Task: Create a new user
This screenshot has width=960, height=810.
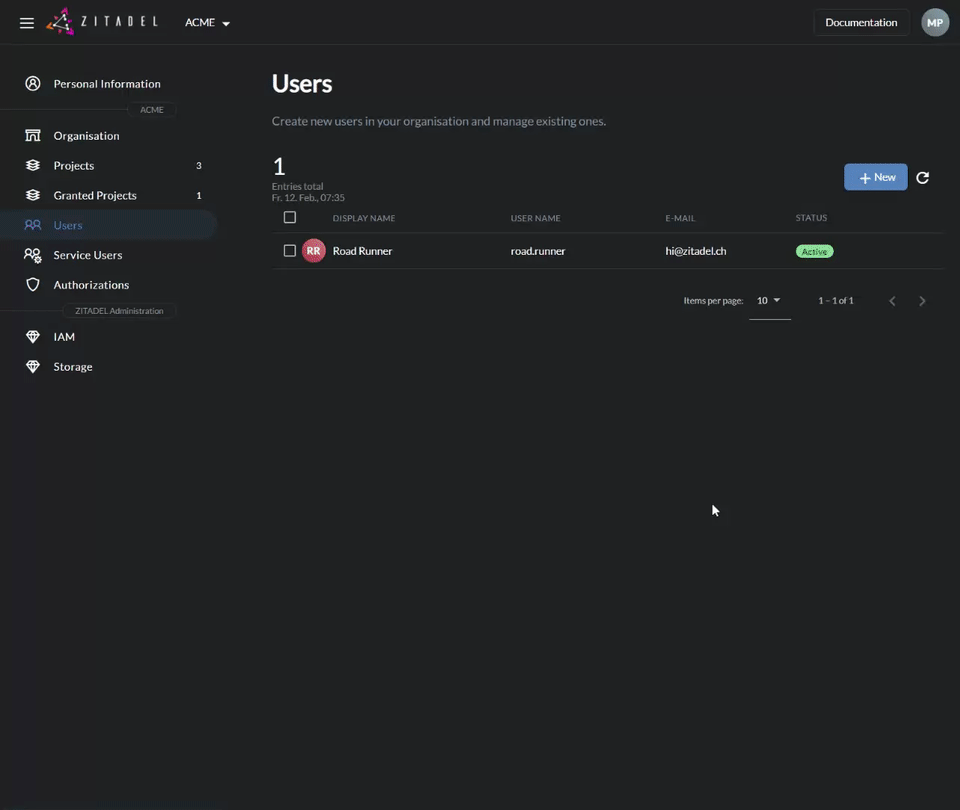Action: pos(876,175)
